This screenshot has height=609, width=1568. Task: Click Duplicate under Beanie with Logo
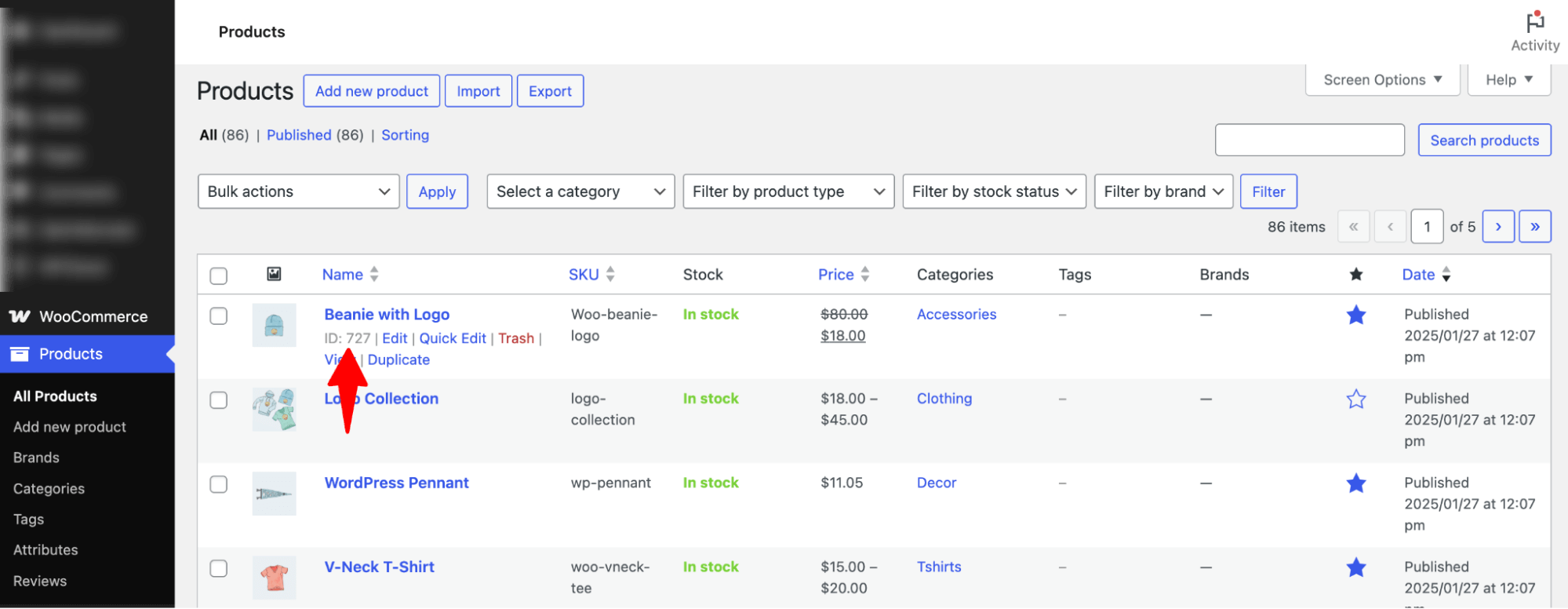[398, 359]
